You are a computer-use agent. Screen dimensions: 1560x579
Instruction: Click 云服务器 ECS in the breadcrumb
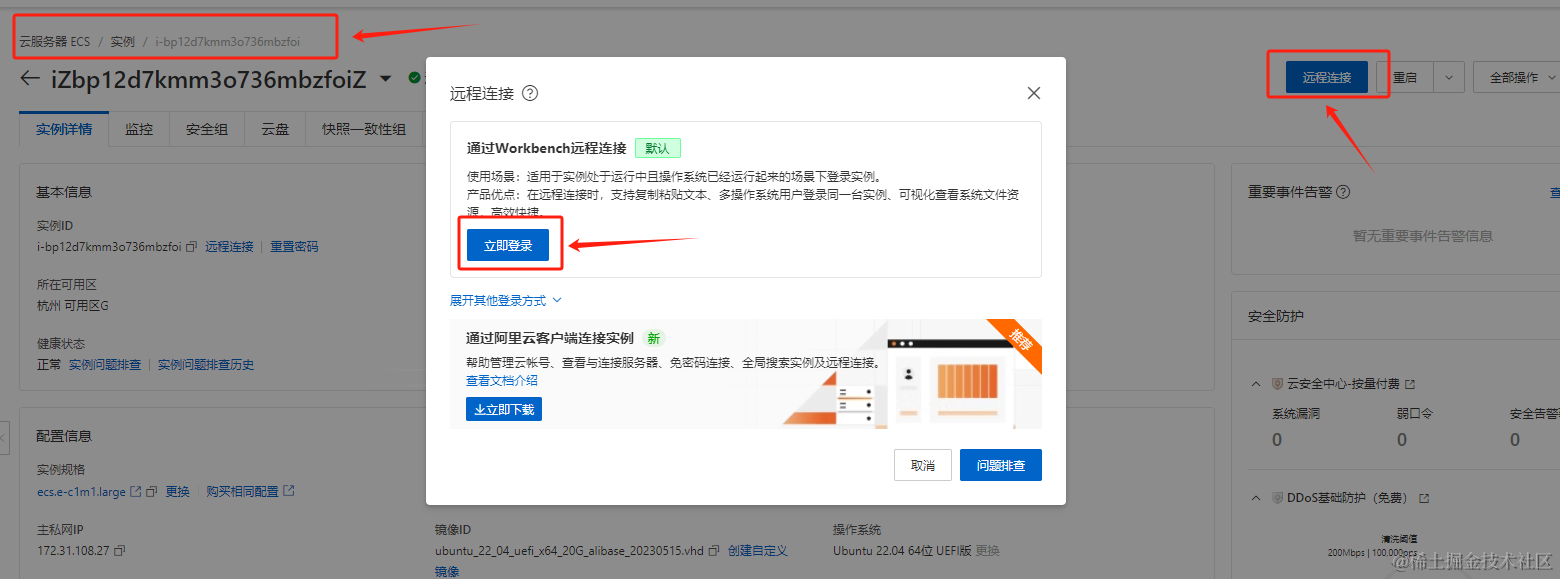click(x=54, y=42)
